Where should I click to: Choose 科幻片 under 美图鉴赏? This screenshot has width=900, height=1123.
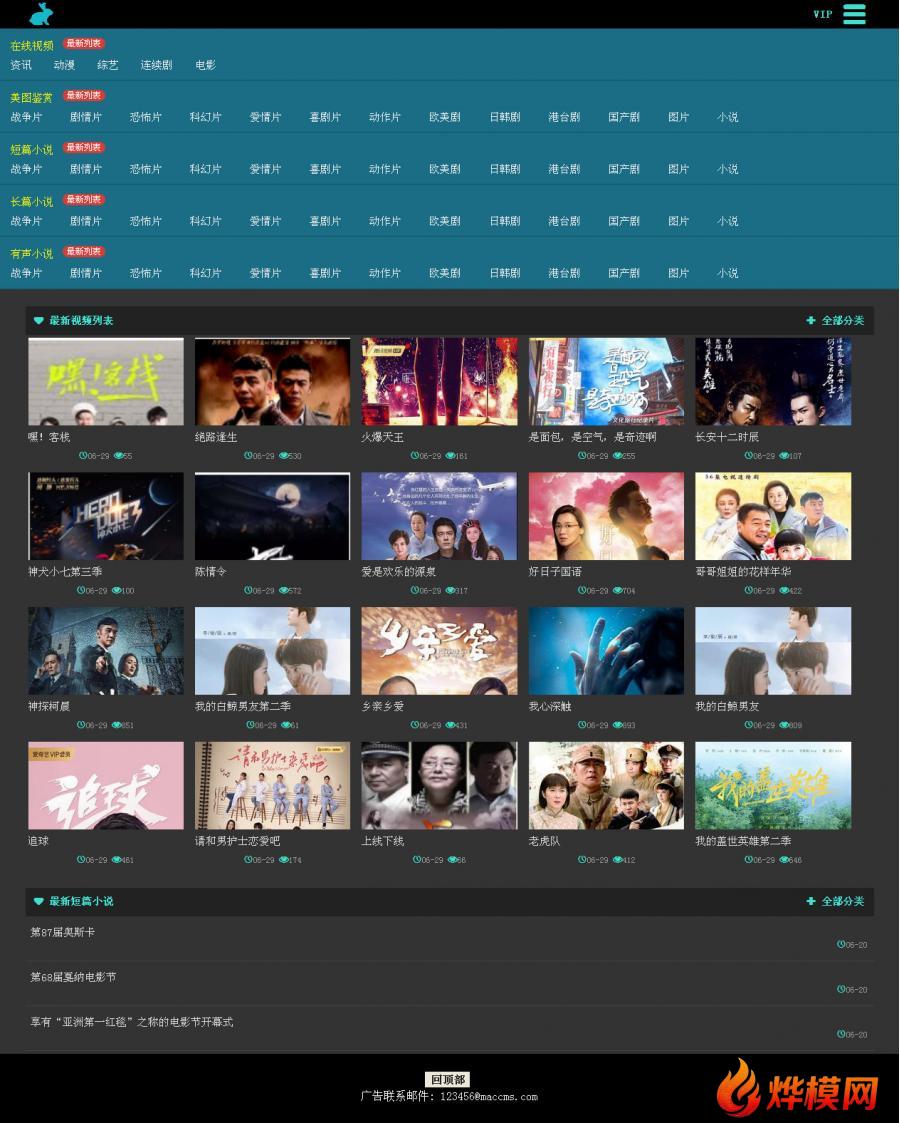click(x=205, y=117)
